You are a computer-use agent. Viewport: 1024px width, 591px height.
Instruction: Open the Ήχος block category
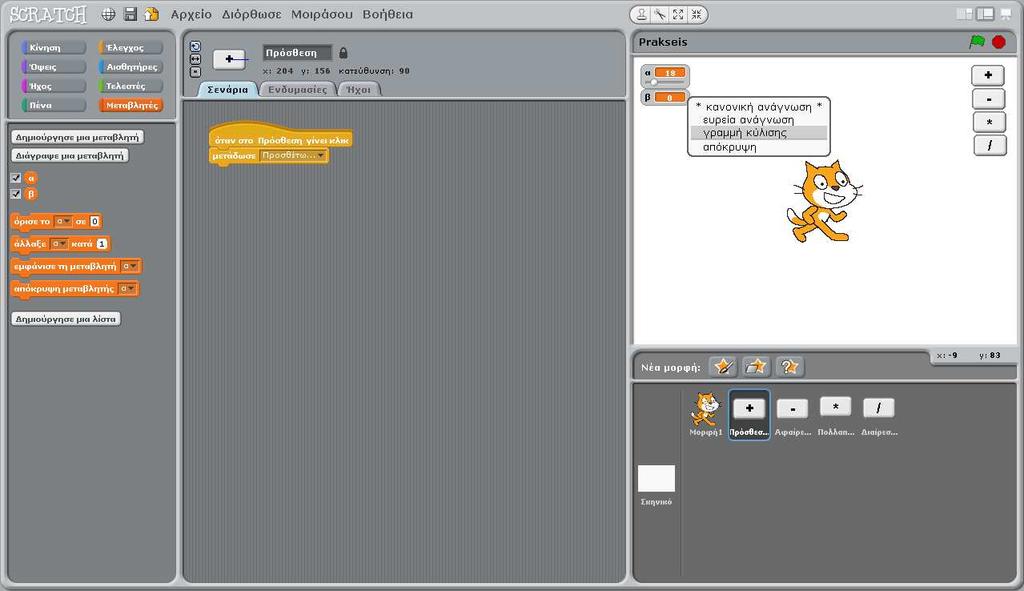tap(54, 86)
